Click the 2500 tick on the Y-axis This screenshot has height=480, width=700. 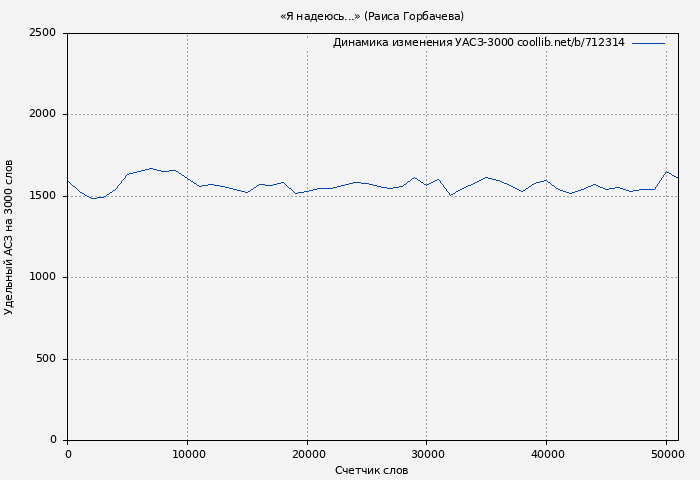tap(42, 33)
